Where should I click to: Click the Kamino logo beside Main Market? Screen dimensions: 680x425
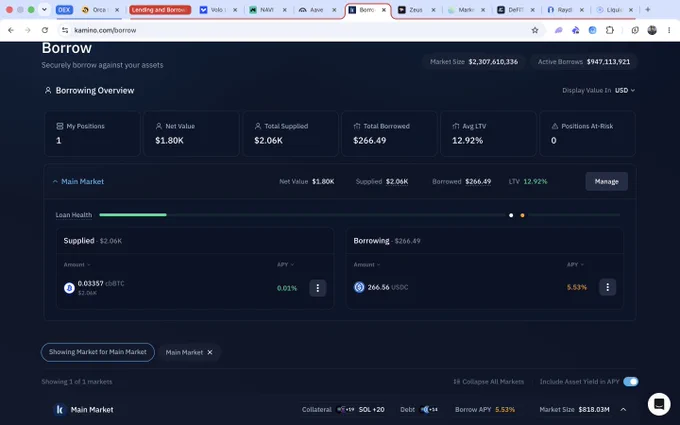(60, 409)
